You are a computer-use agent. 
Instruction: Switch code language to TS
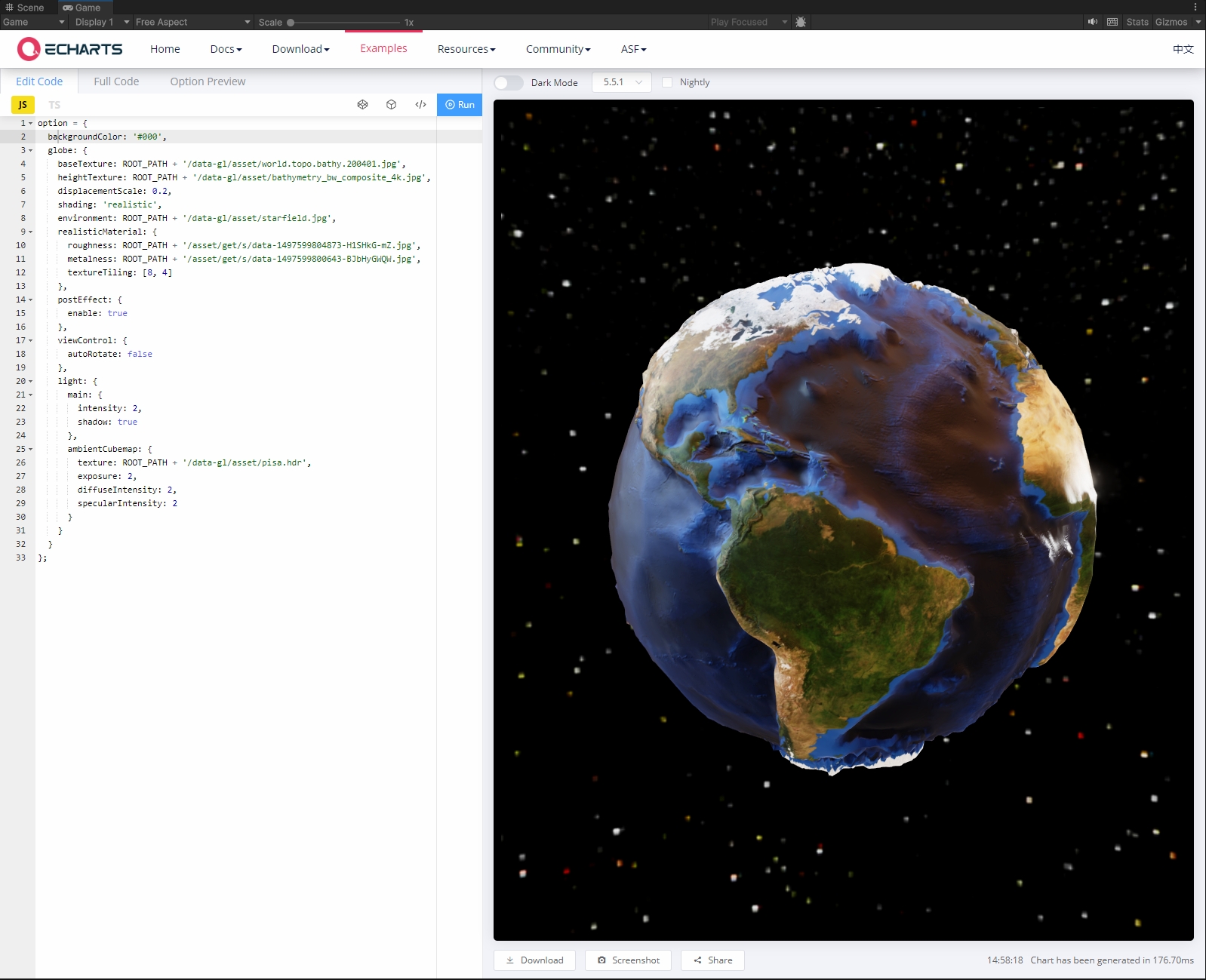(54, 105)
